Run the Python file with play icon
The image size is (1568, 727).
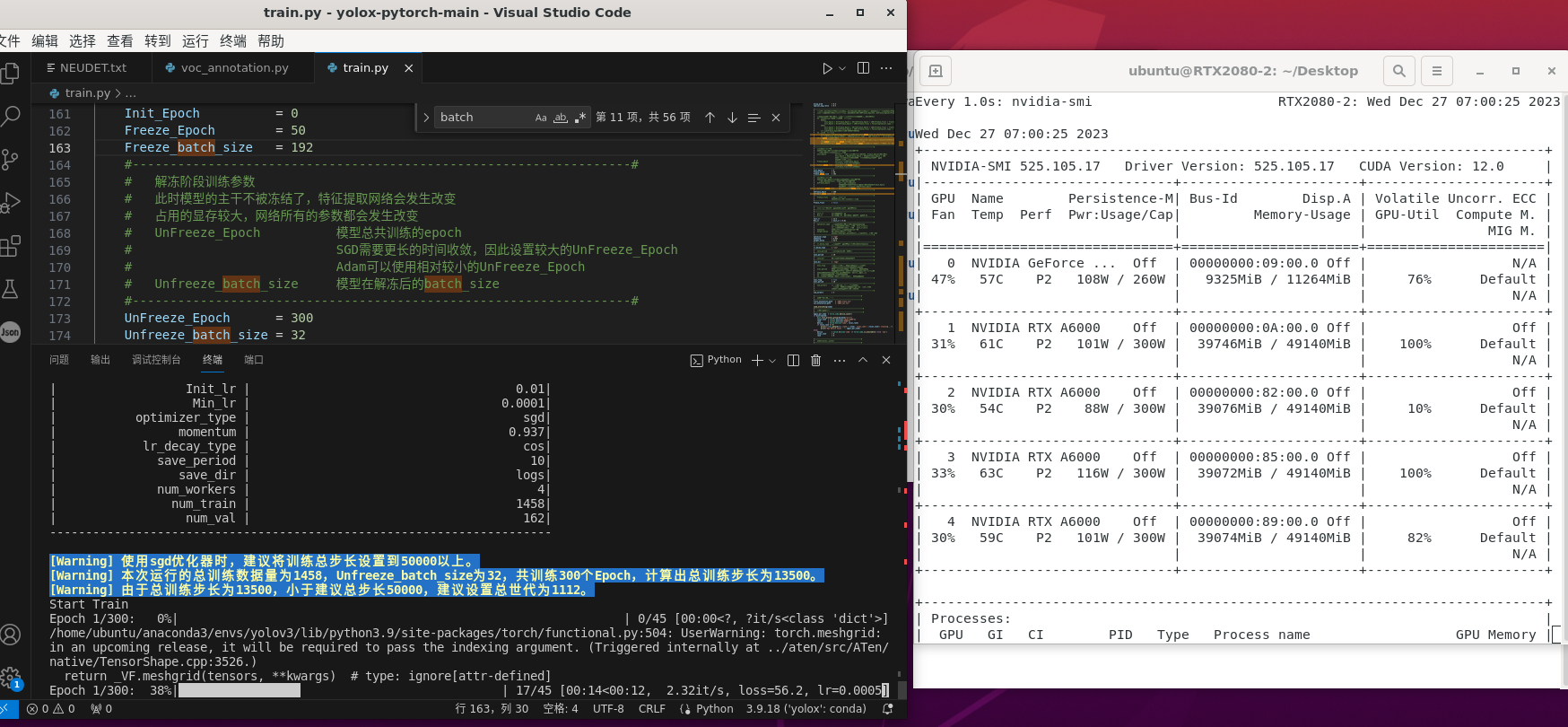point(827,68)
